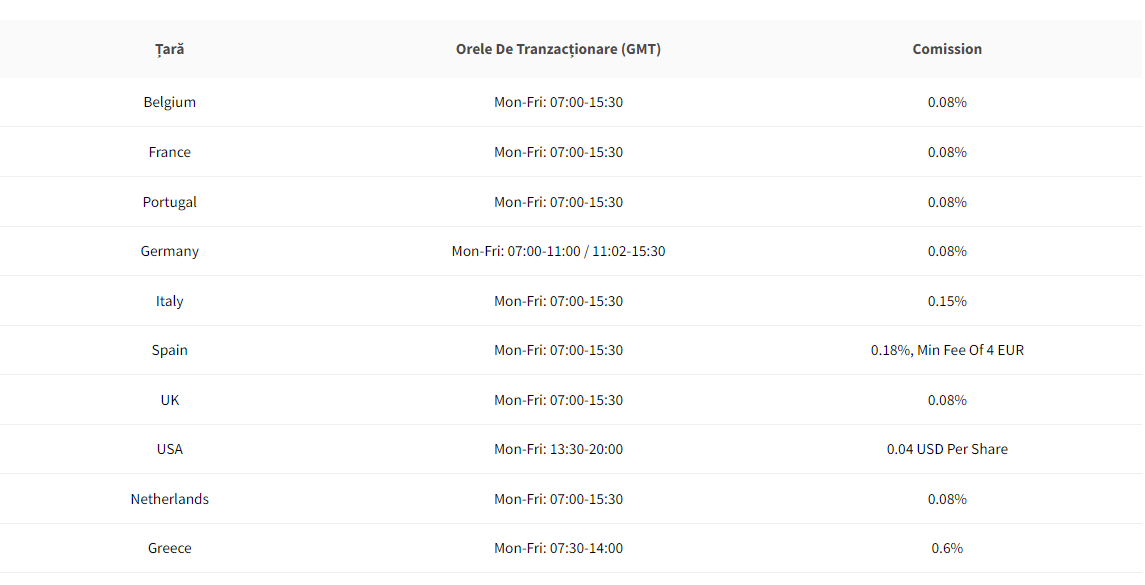Click Greece trading hours 07:30-14:00
This screenshot has height=585, width=1145.
coord(558,548)
